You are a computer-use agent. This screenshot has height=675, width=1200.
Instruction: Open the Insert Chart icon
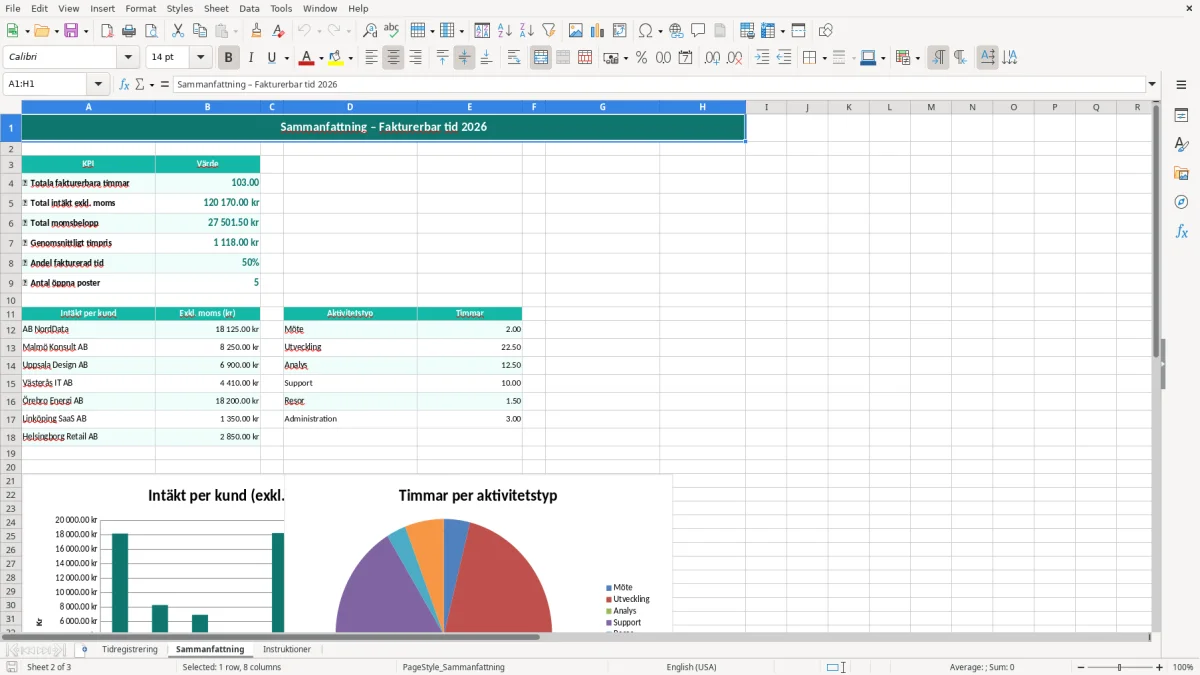point(597,31)
